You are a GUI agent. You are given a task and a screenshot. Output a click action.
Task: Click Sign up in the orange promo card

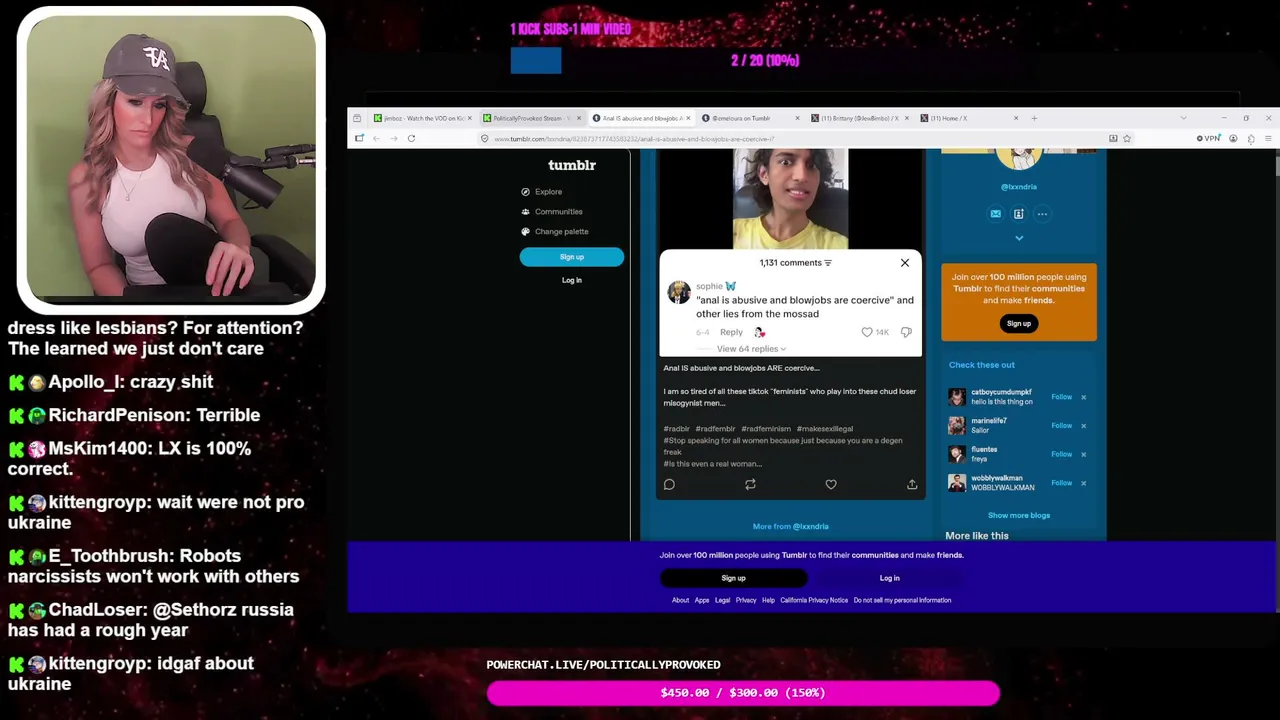[x=1019, y=324]
